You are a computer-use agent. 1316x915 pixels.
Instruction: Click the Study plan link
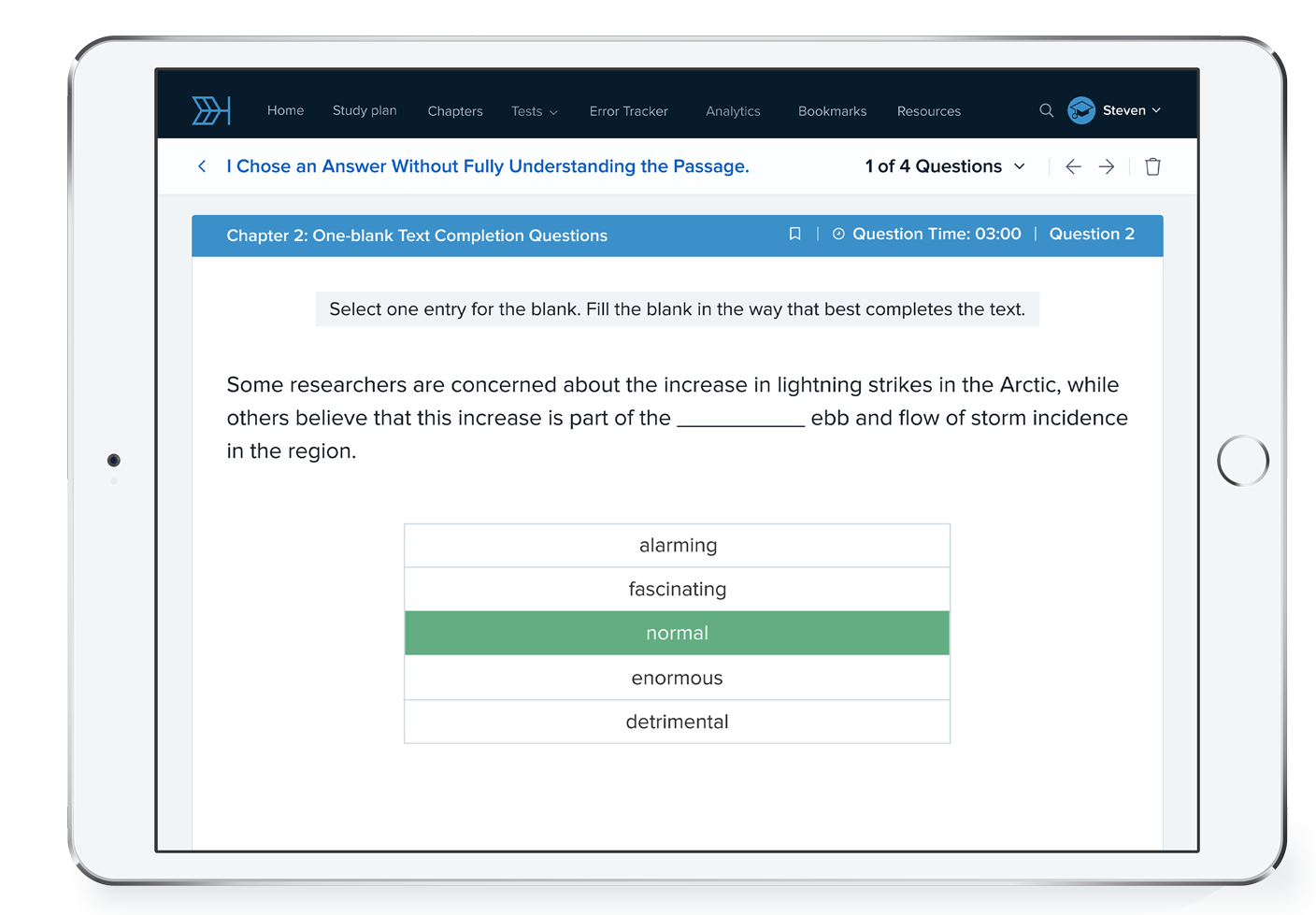(365, 110)
